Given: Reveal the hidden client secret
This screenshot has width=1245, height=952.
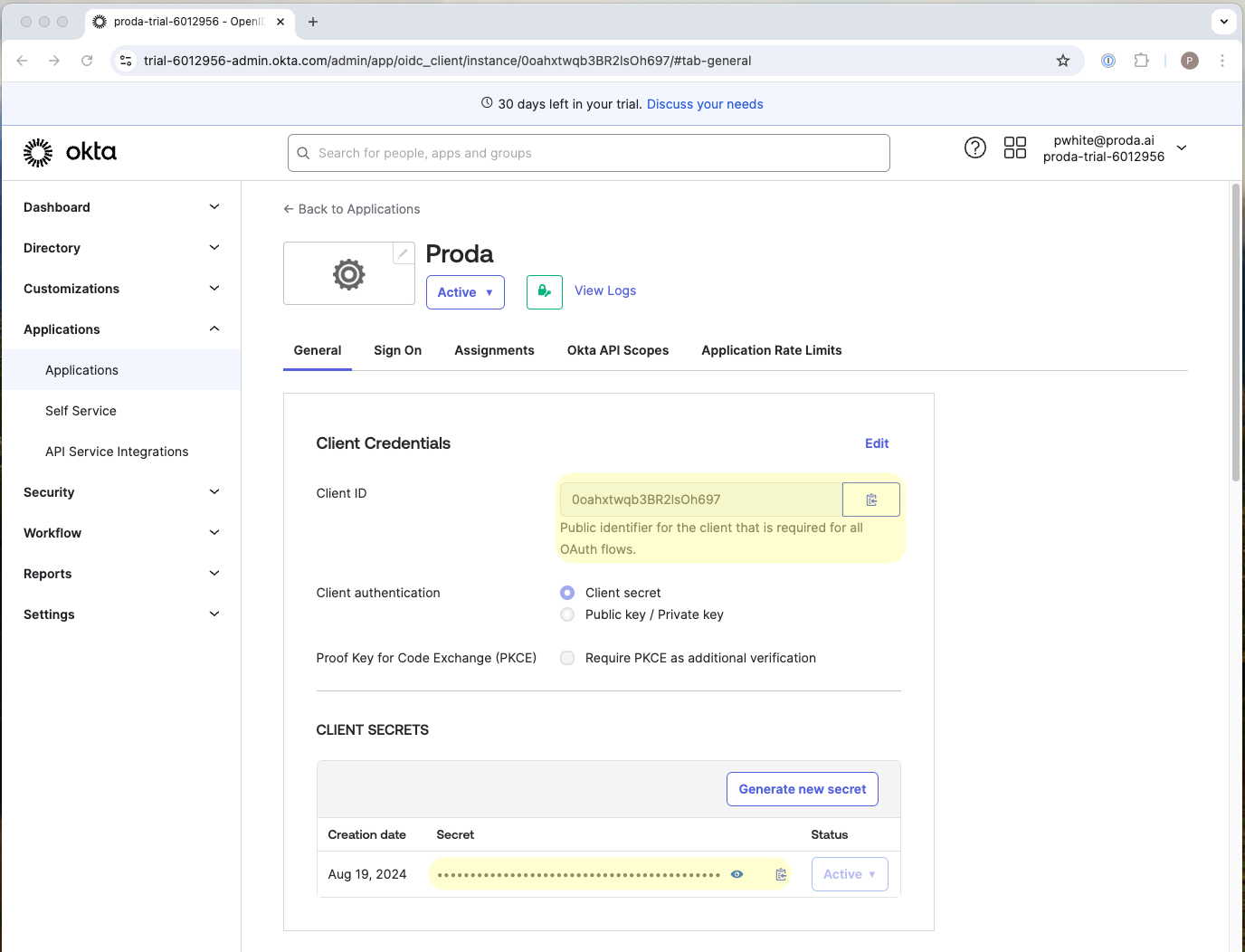Looking at the screenshot, I should 737,874.
